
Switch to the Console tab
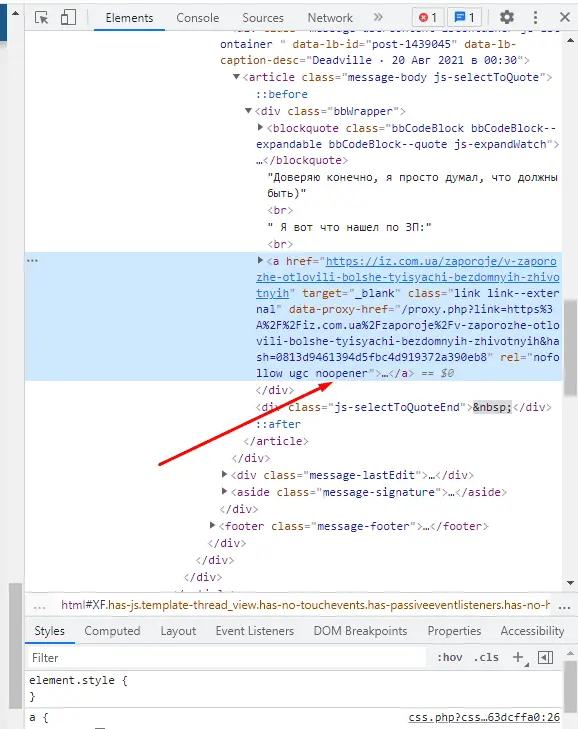tap(198, 18)
